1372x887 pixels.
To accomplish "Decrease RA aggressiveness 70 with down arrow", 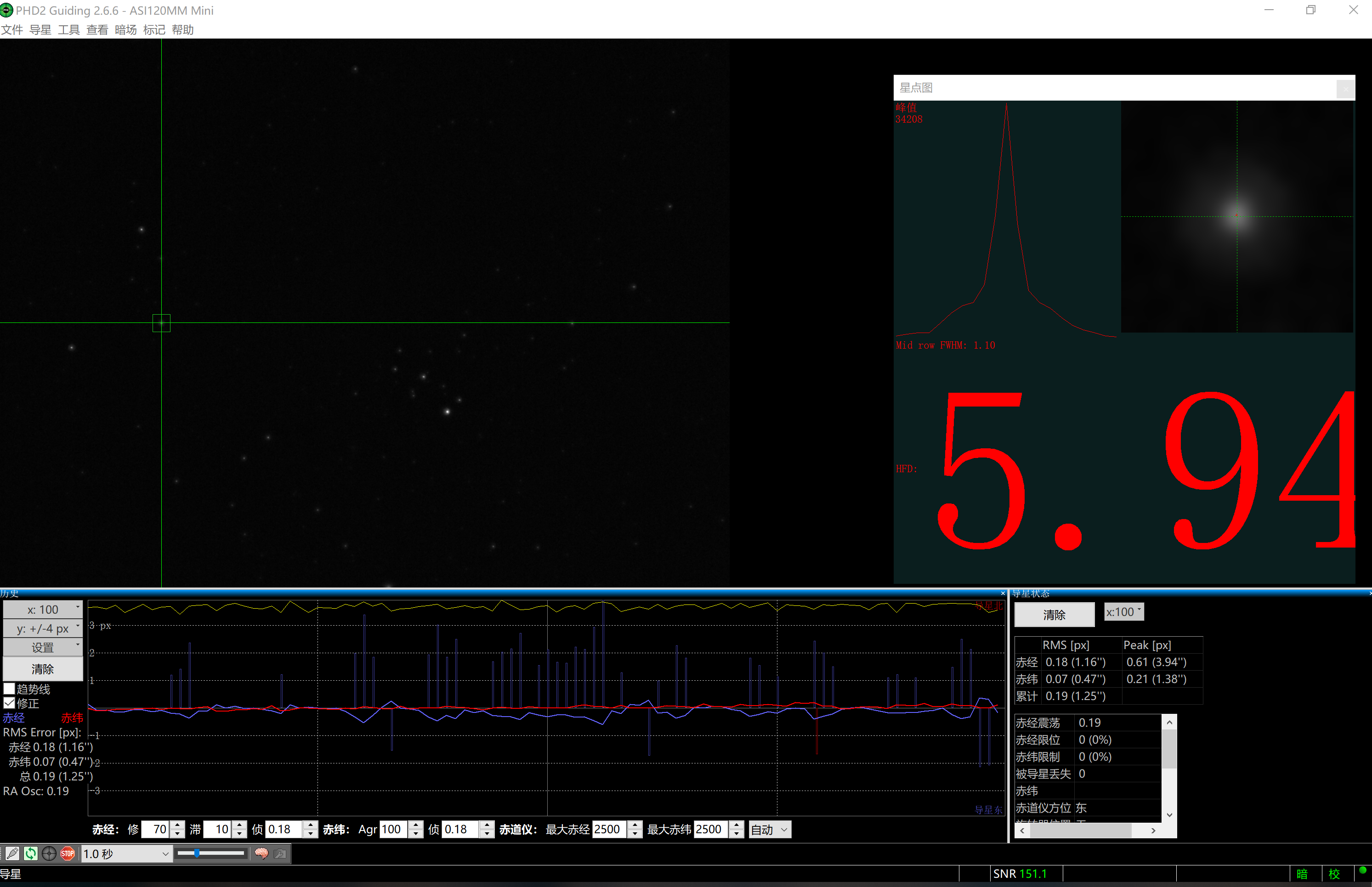I will pyautogui.click(x=178, y=834).
